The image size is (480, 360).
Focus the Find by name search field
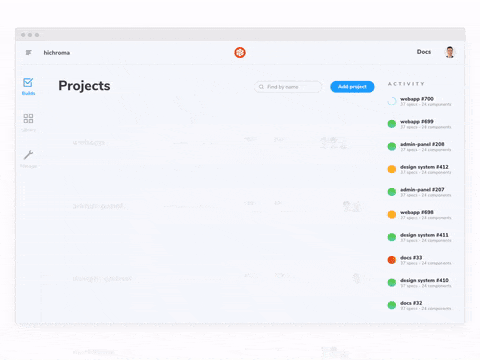click(288, 87)
